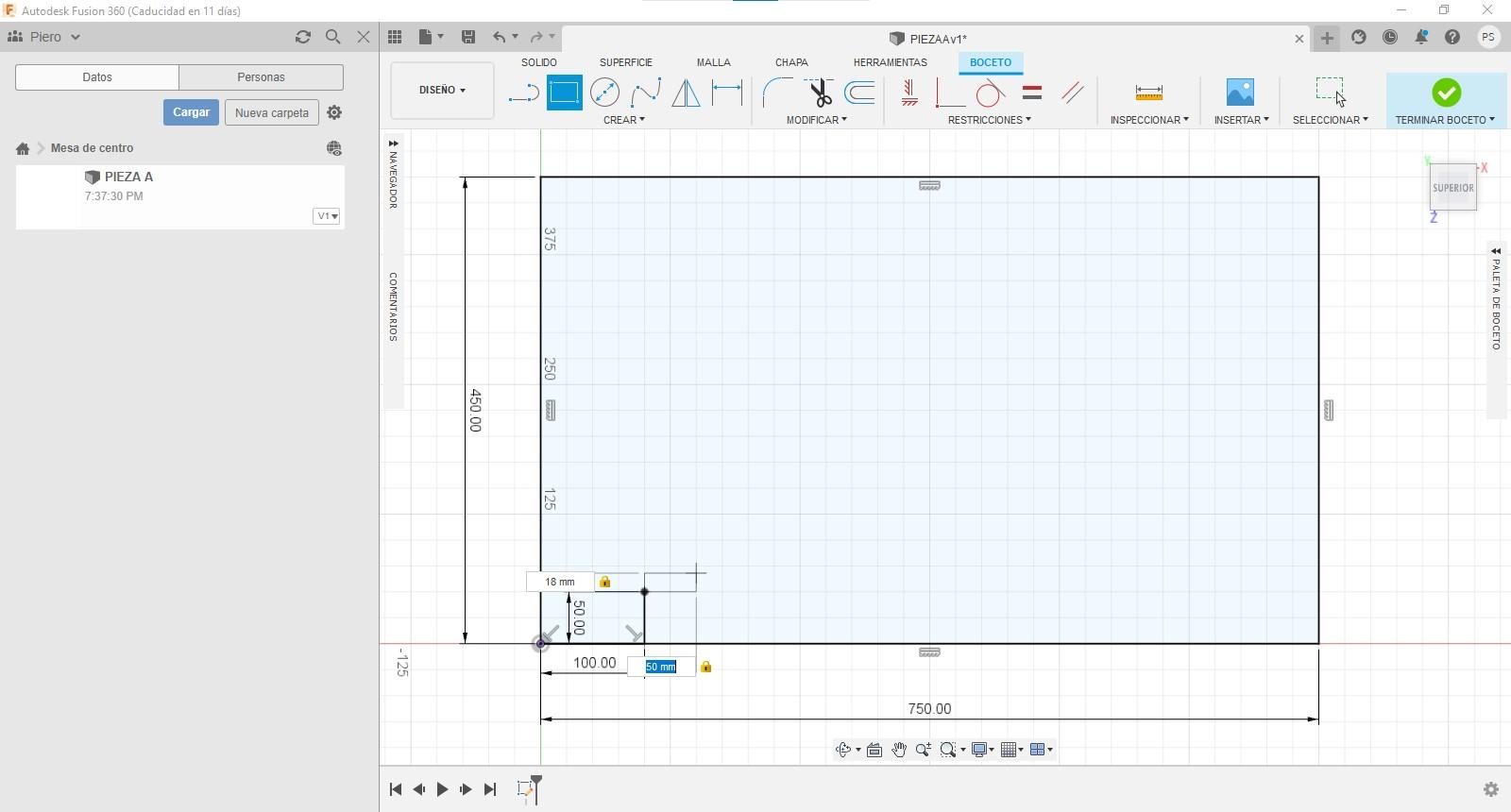
Task: Open the Piero team dropdown
Action: [43, 37]
